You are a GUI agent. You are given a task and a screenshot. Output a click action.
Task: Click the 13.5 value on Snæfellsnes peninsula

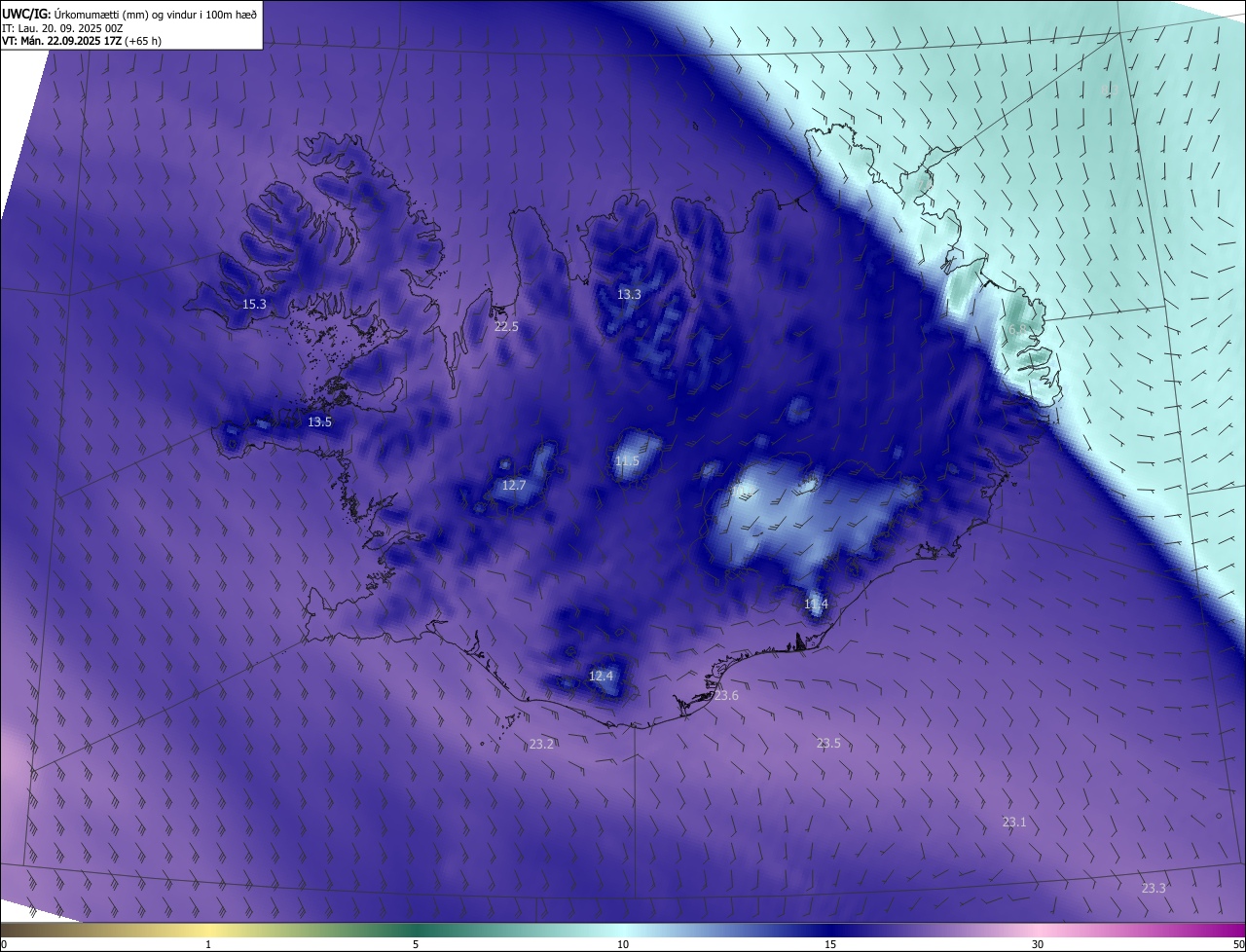tap(319, 421)
